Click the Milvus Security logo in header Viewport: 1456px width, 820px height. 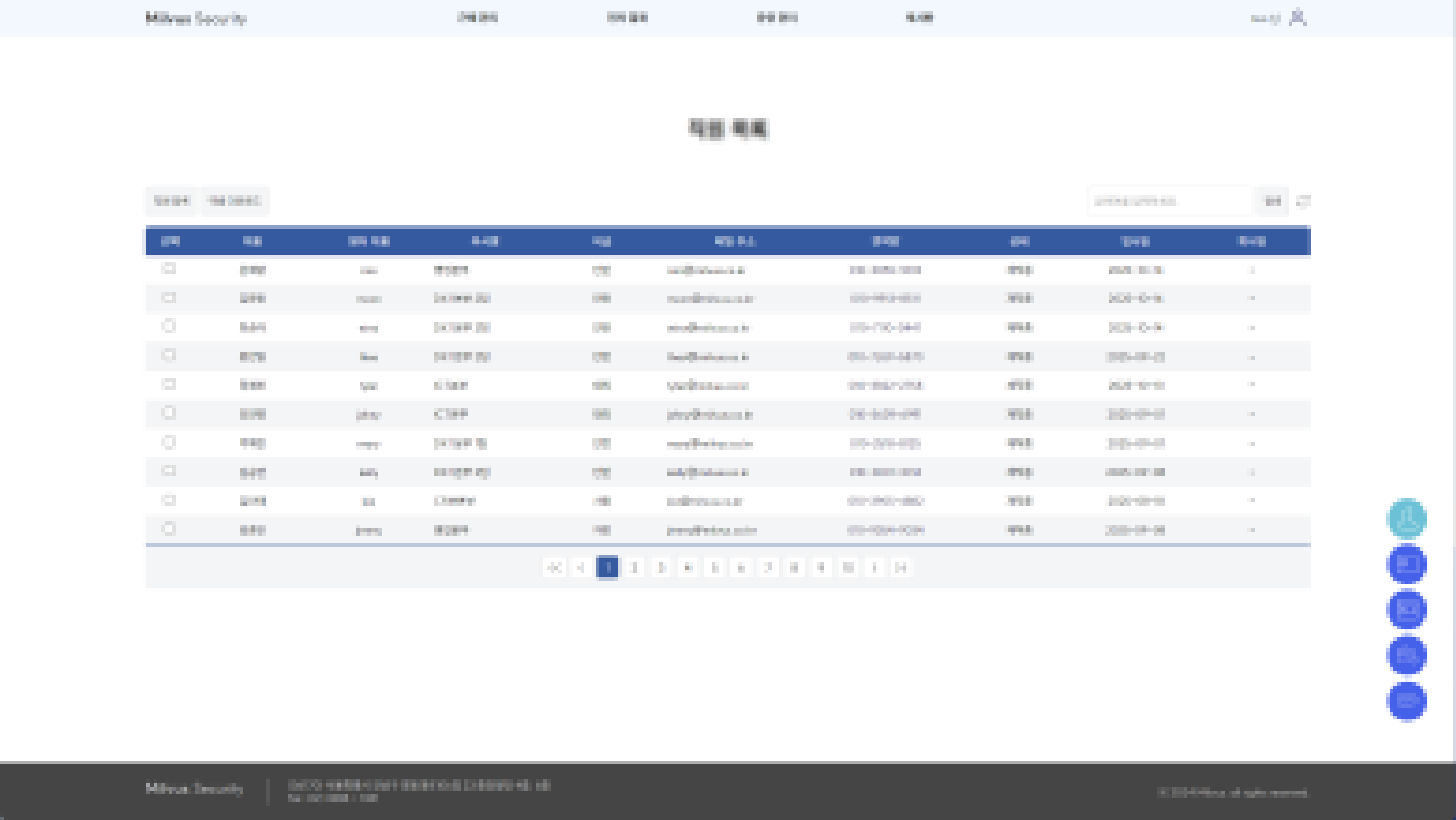pos(196,19)
